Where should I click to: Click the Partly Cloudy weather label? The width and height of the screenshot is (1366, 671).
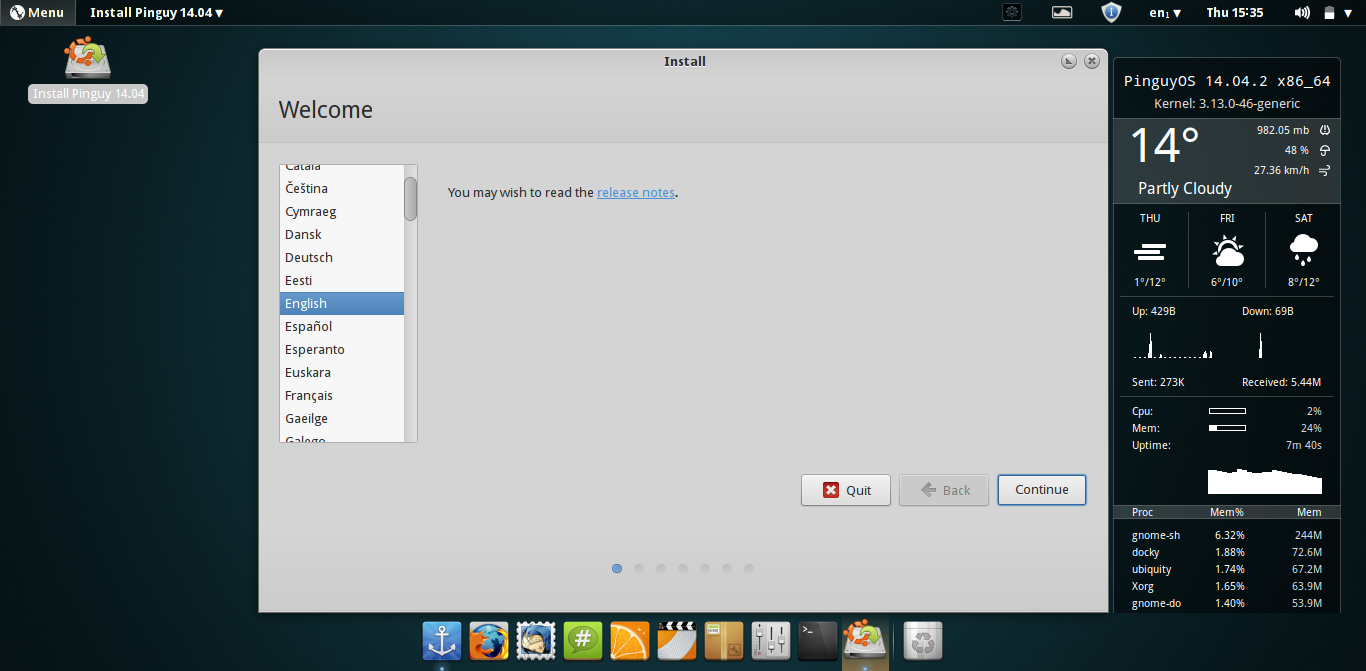click(x=1185, y=188)
